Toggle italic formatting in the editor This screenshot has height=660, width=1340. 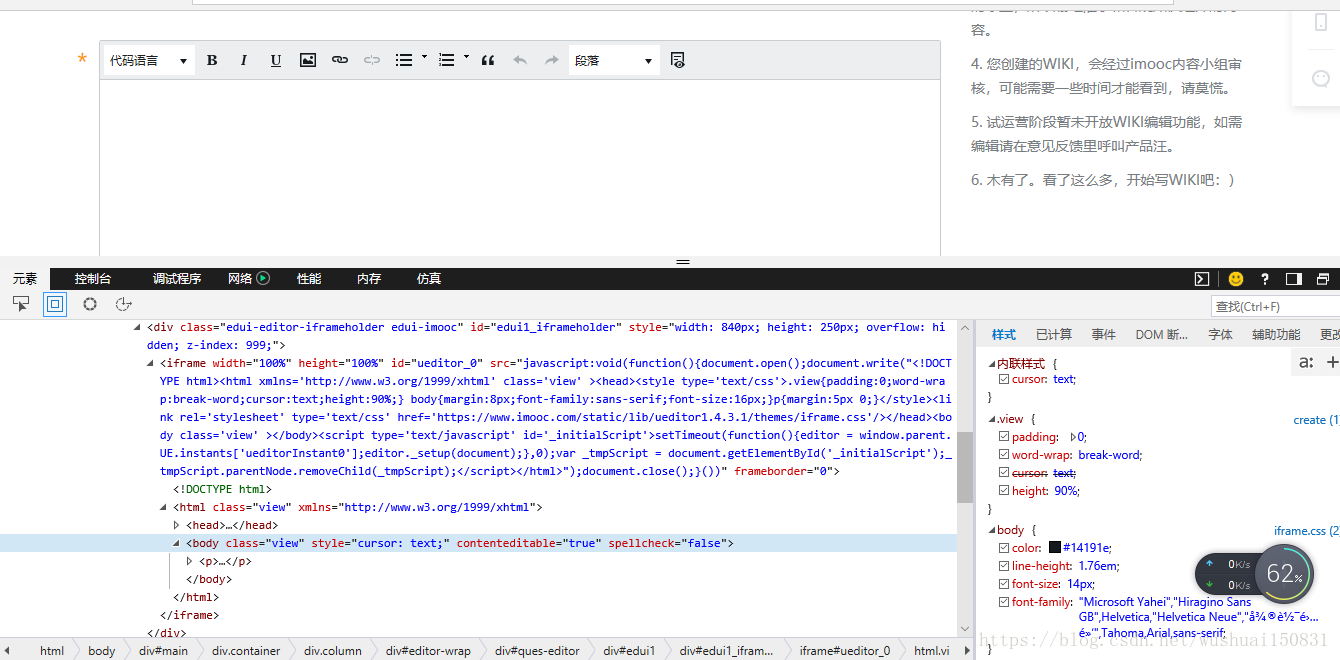tap(244, 61)
